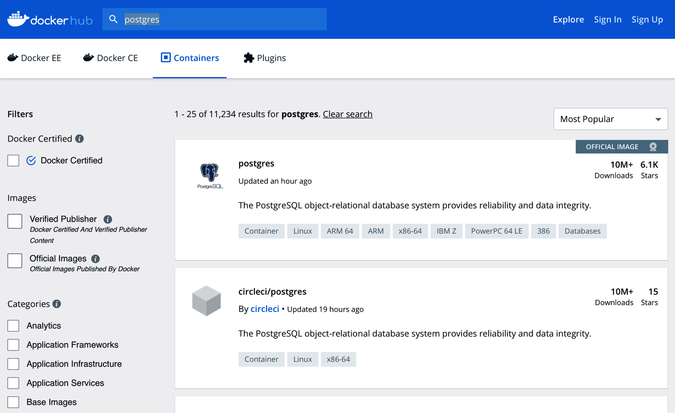Switch to the Docker CE tab
Image resolution: width=675 pixels, height=413 pixels.
(111, 58)
